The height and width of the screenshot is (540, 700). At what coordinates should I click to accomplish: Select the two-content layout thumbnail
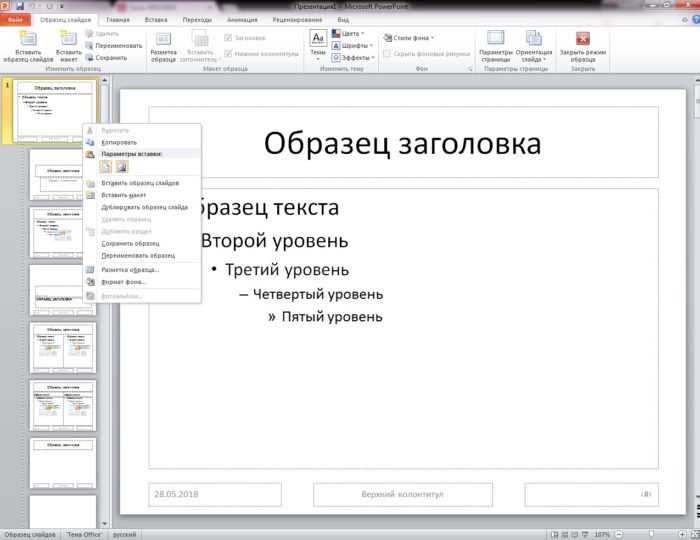tap(63, 348)
